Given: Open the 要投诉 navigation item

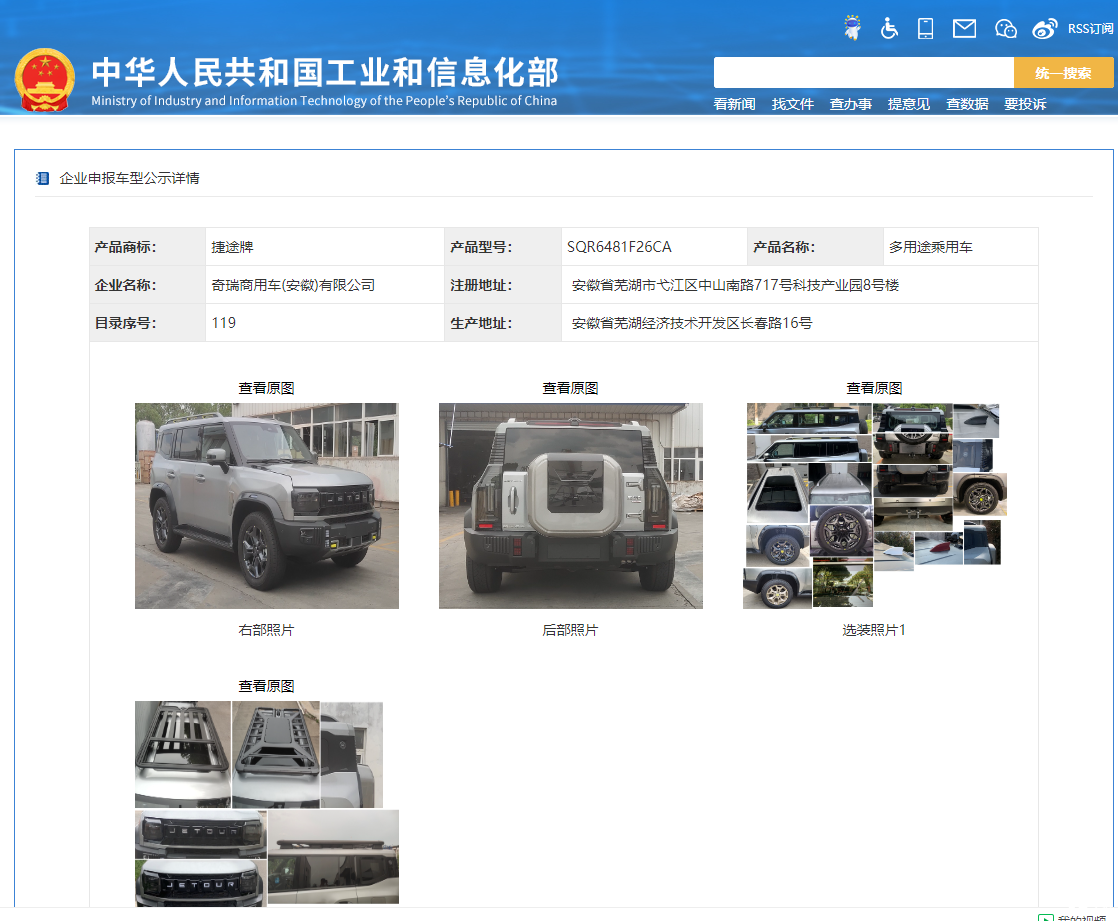Looking at the screenshot, I should (1025, 104).
